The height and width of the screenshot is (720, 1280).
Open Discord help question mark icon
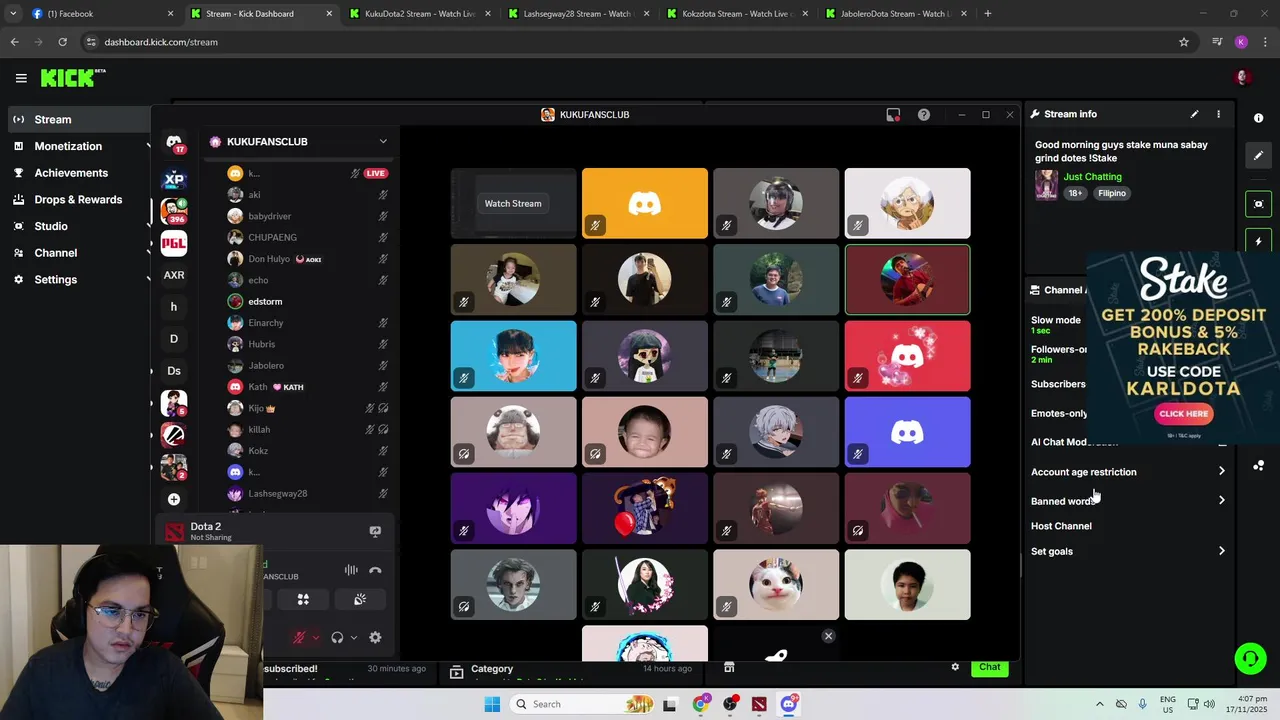click(x=924, y=115)
